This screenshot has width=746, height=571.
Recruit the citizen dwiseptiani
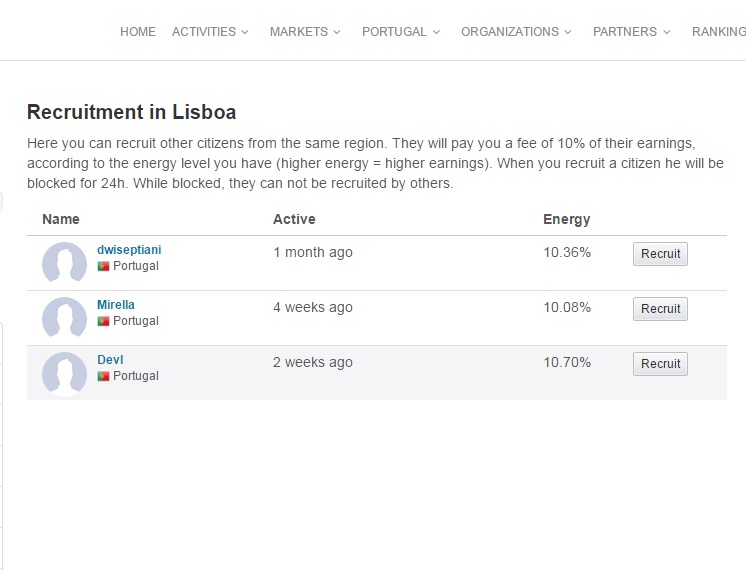660,254
